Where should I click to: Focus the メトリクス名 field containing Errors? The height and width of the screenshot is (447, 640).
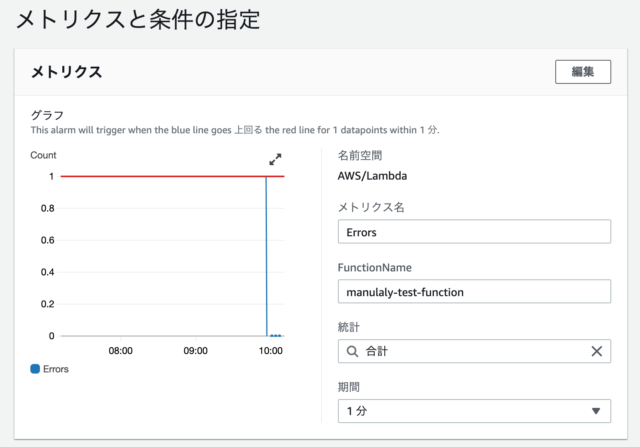474,231
